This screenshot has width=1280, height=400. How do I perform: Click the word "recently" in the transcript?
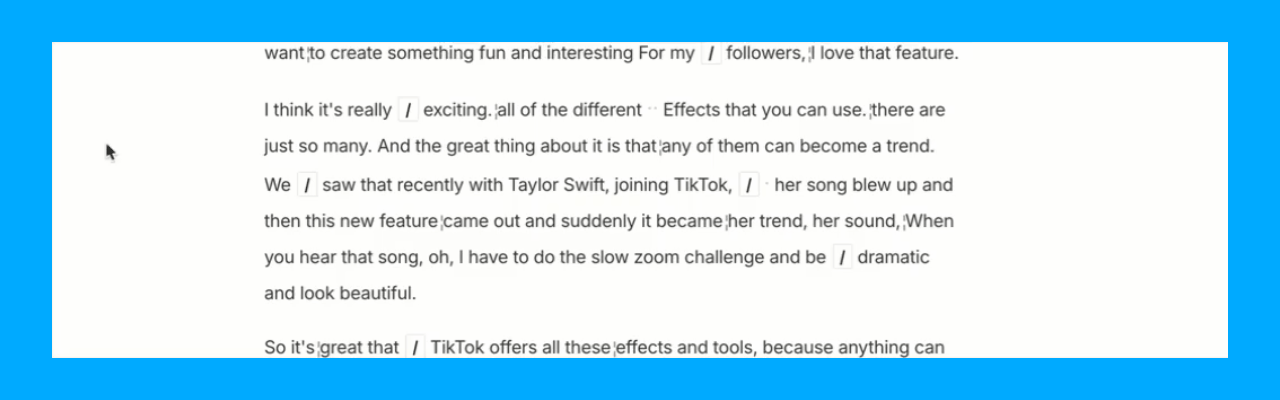(434, 185)
